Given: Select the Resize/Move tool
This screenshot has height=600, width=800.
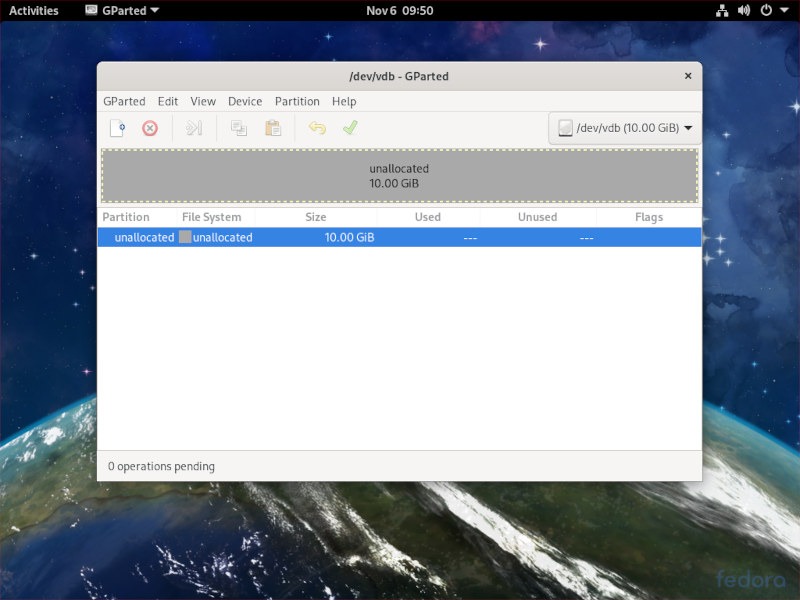Looking at the screenshot, I should point(194,128).
